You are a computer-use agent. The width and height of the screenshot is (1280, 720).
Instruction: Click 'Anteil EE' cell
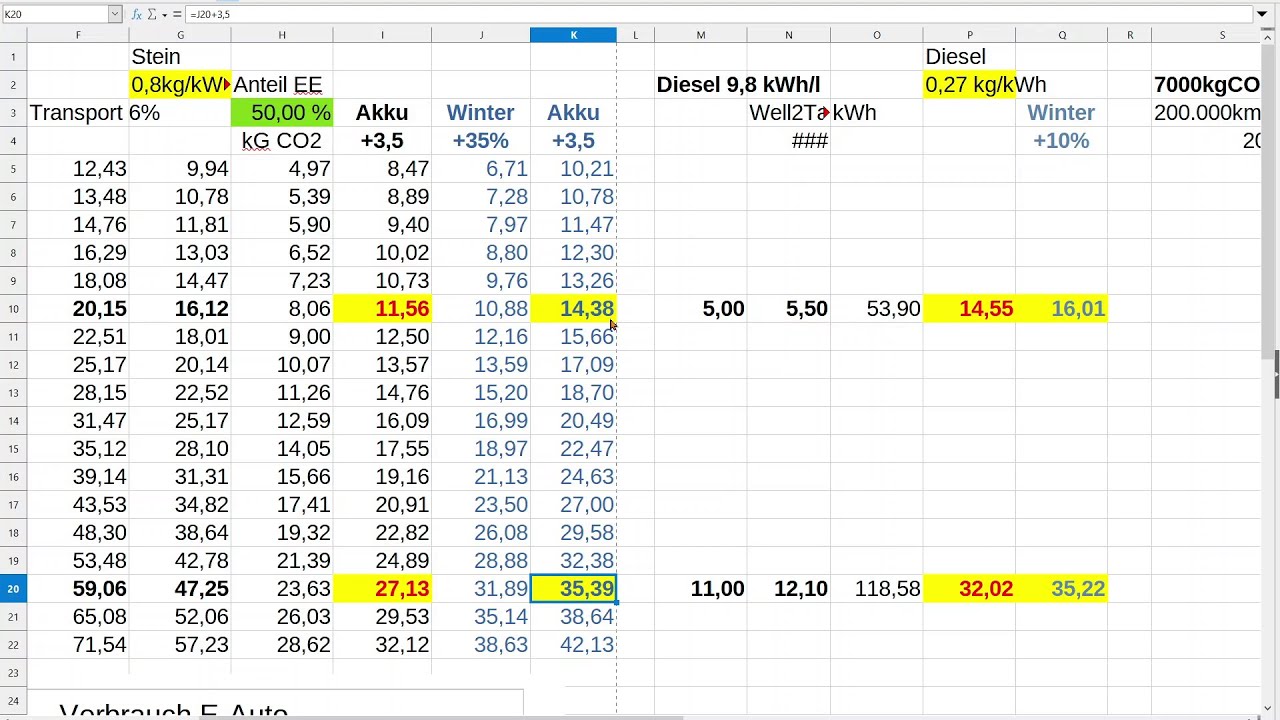tap(282, 85)
